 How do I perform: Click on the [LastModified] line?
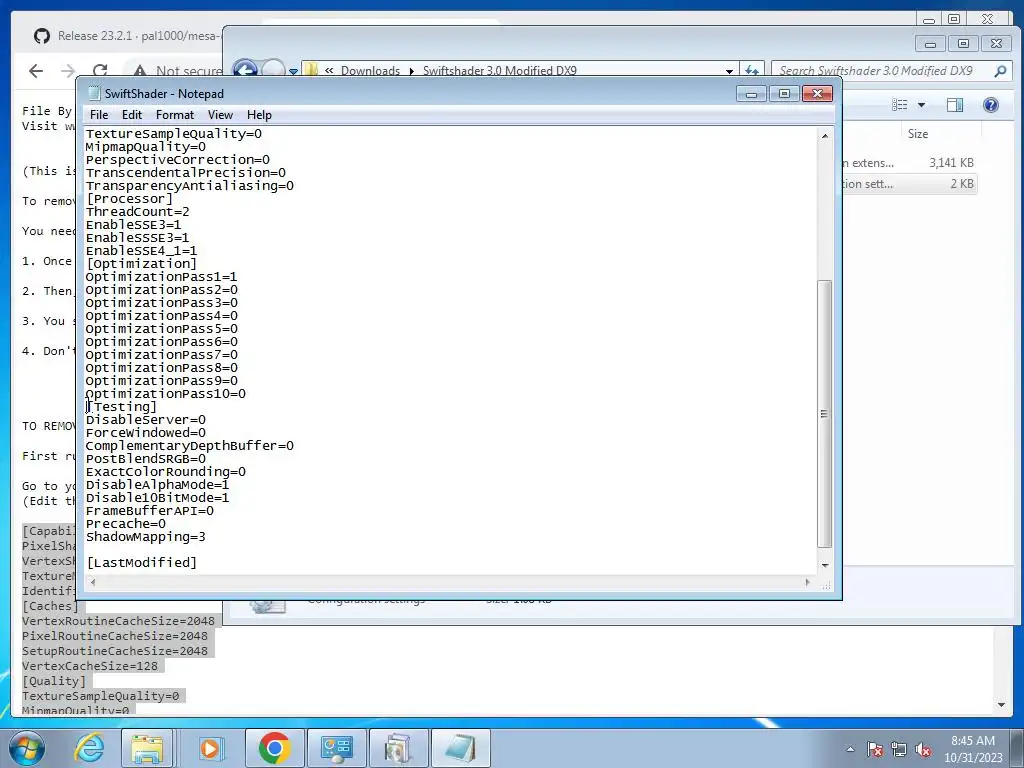coord(141,562)
